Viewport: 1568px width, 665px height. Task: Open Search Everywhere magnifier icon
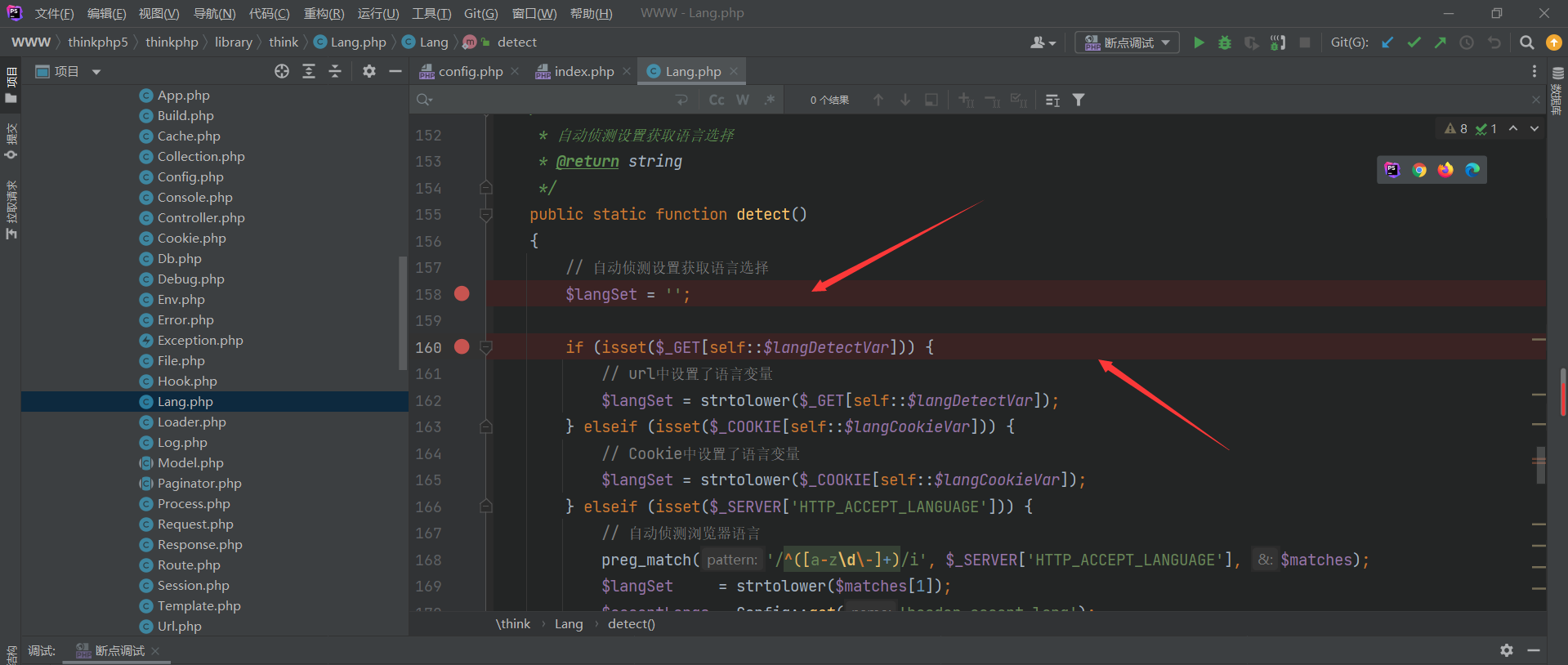point(1526,42)
